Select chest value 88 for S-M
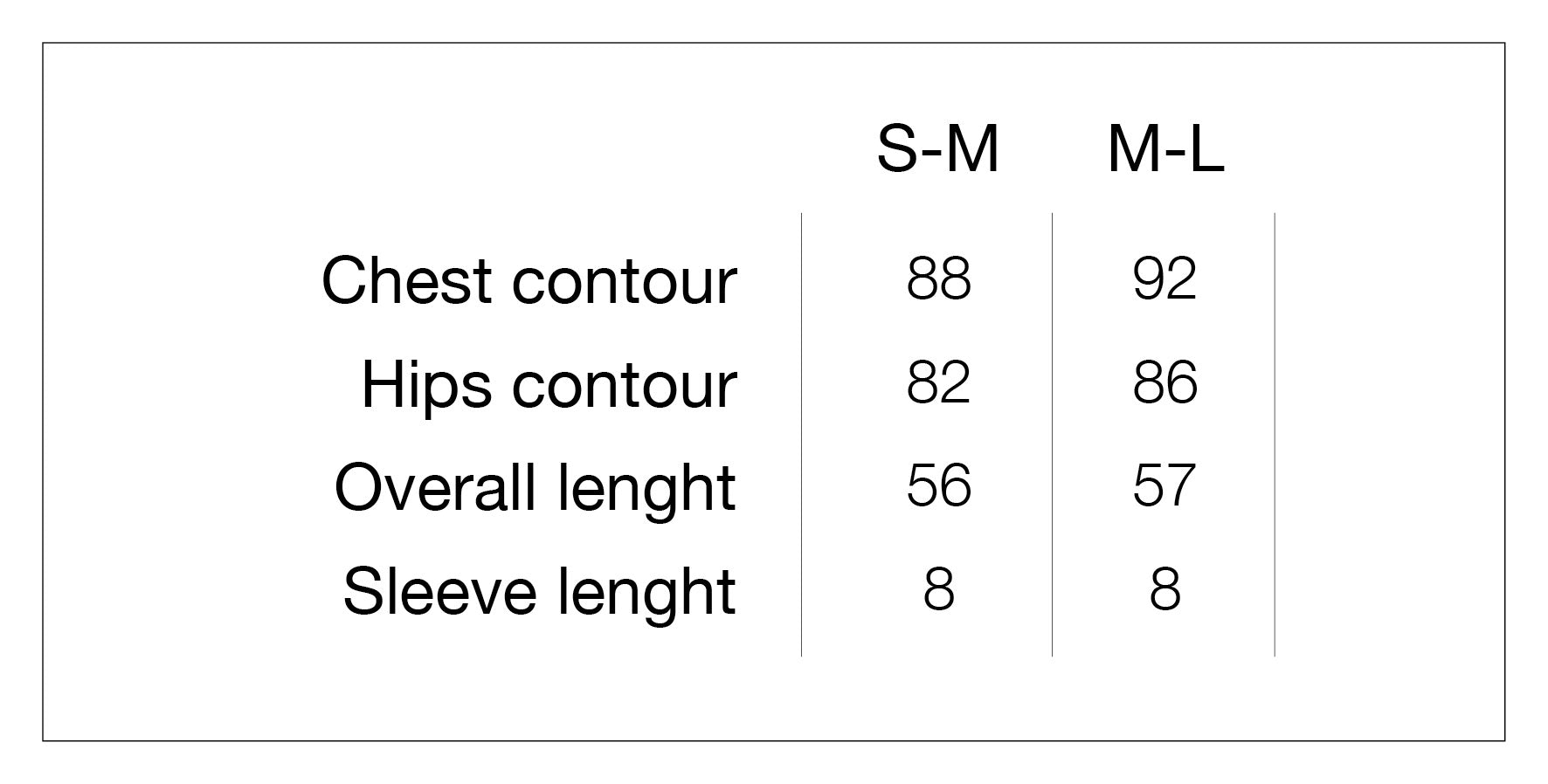The width and height of the screenshot is (1548, 784). click(938, 279)
